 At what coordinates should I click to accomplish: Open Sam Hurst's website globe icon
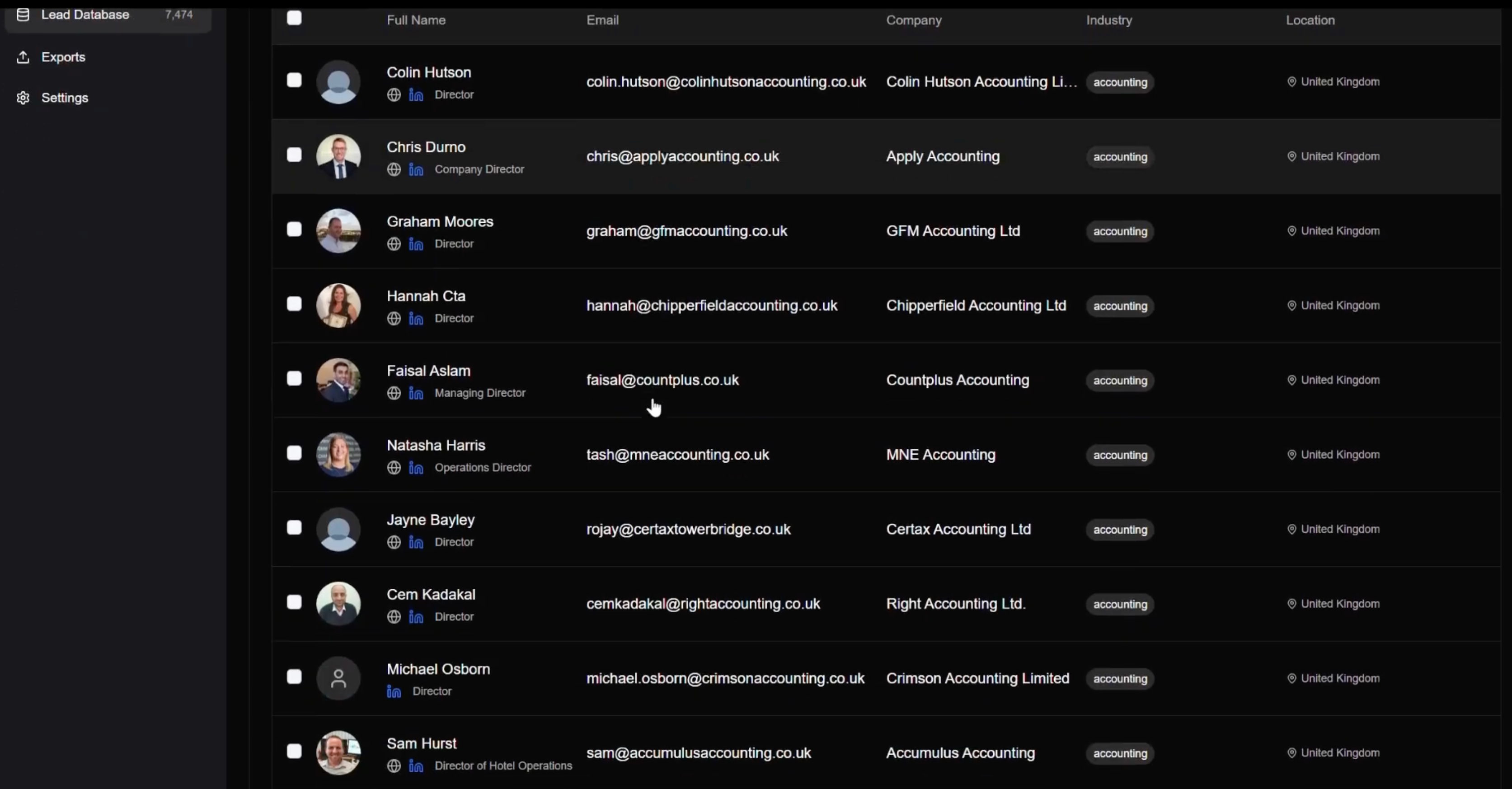[394, 766]
